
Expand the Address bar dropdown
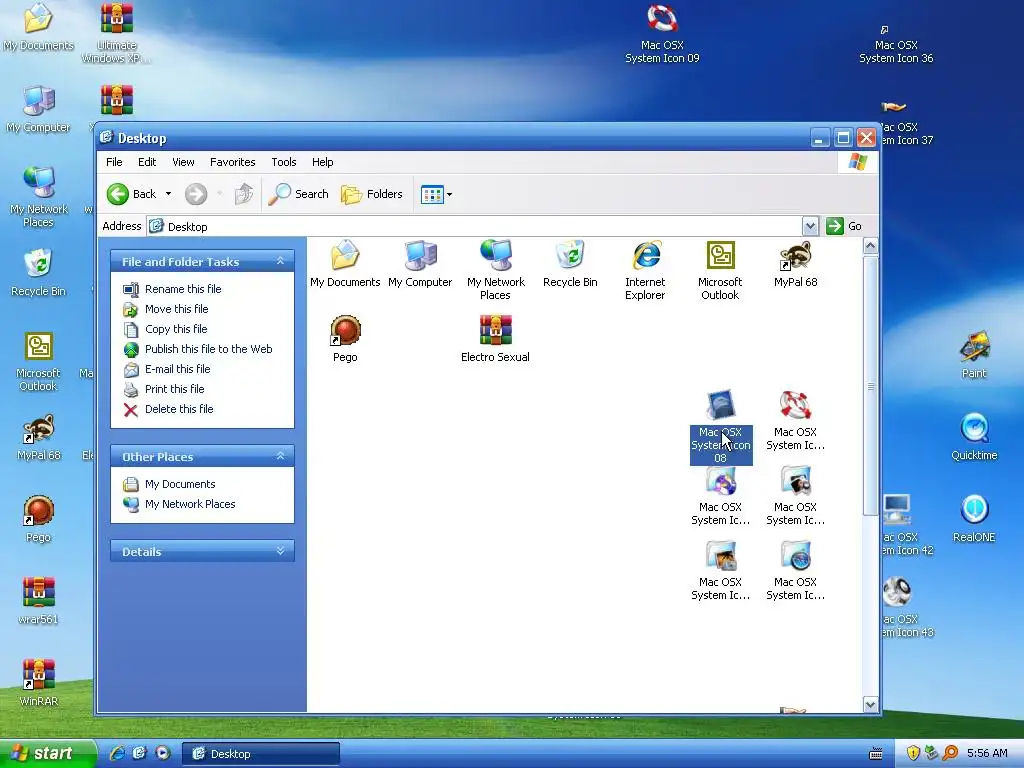click(810, 226)
